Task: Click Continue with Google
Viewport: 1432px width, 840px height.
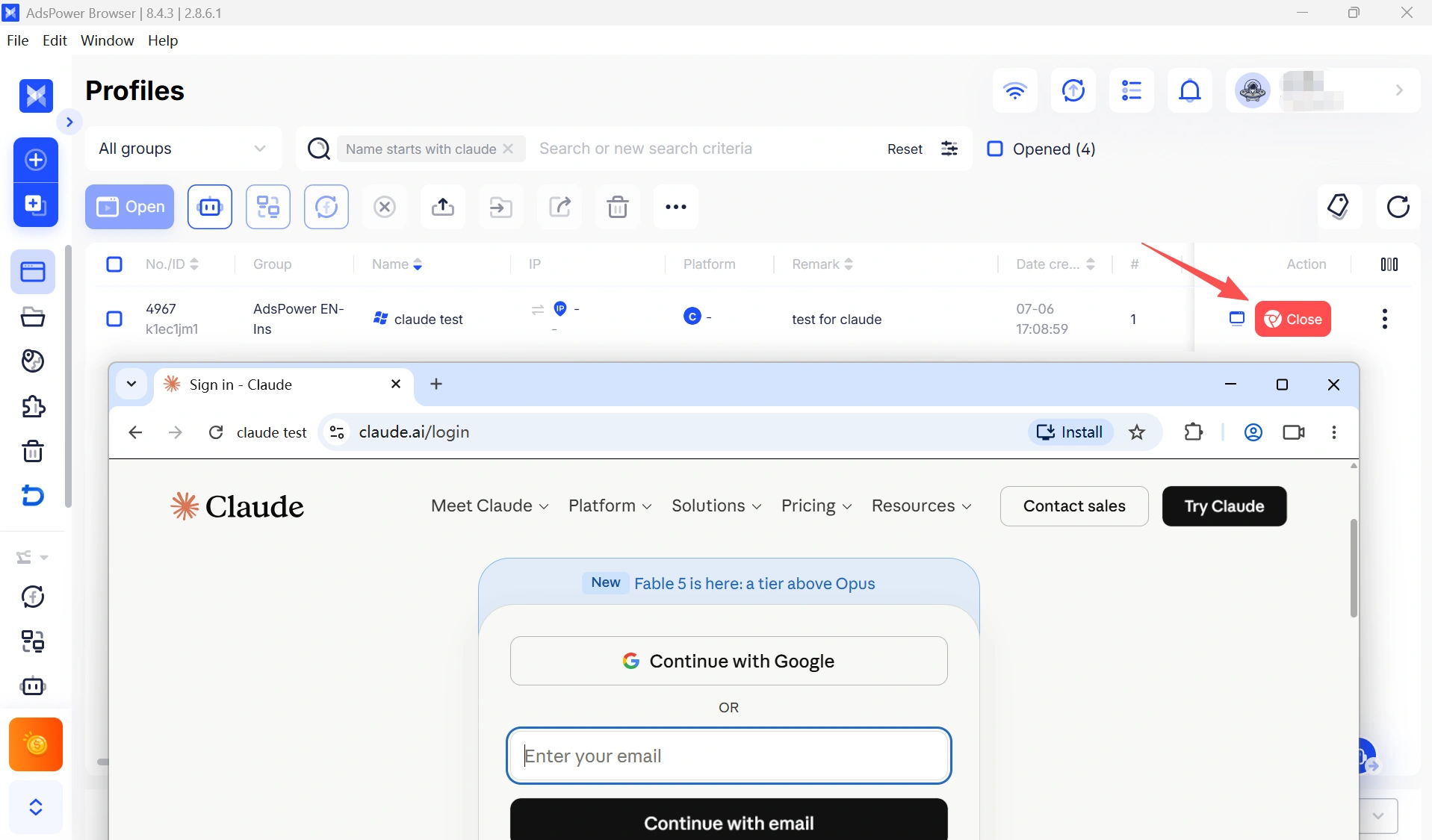Action: coord(729,661)
